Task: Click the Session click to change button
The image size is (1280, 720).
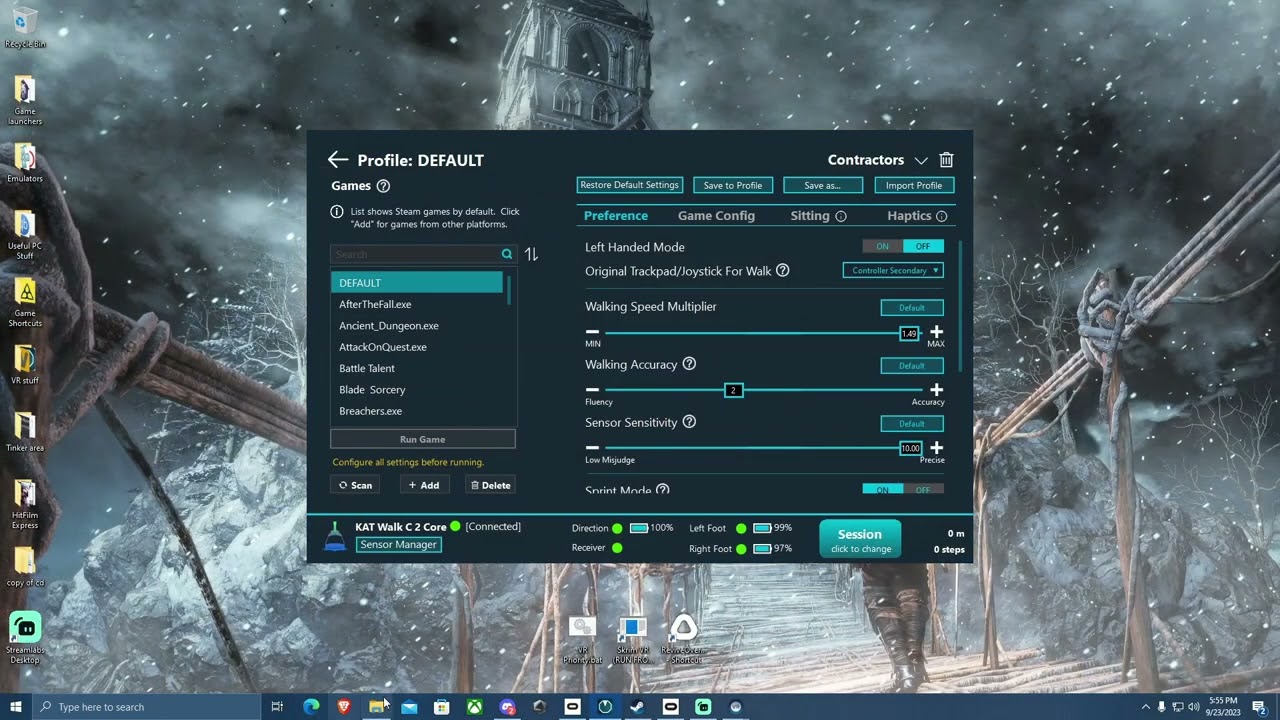Action: [x=860, y=539]
